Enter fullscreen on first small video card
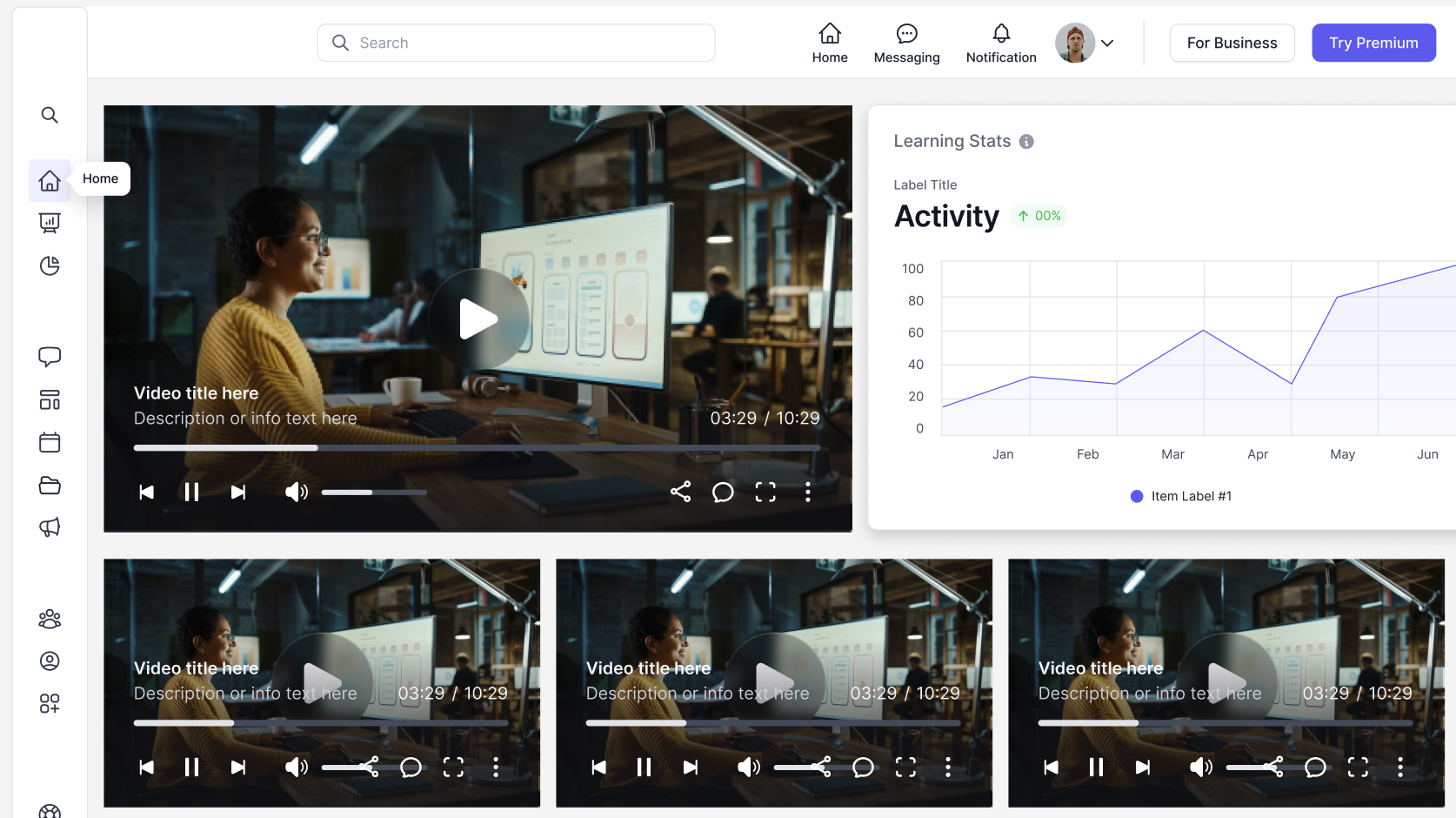 453,767
